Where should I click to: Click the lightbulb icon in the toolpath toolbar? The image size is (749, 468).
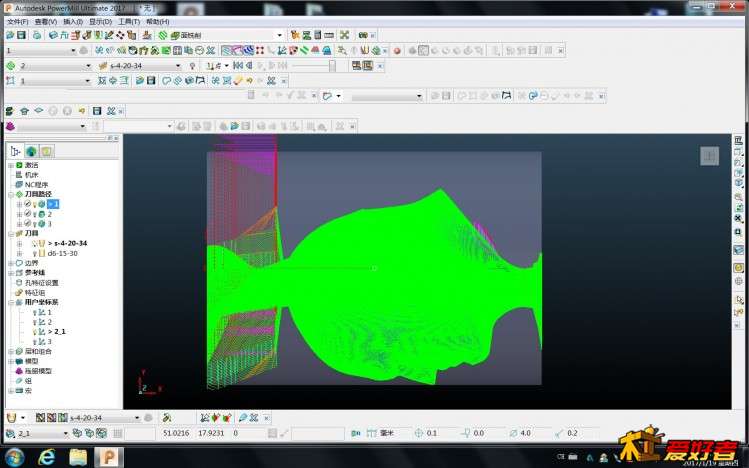point(193,65)
